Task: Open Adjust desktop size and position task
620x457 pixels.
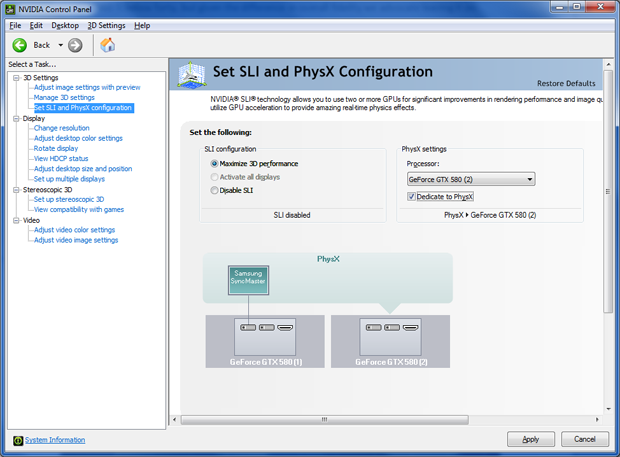Action: pos(83,169)
